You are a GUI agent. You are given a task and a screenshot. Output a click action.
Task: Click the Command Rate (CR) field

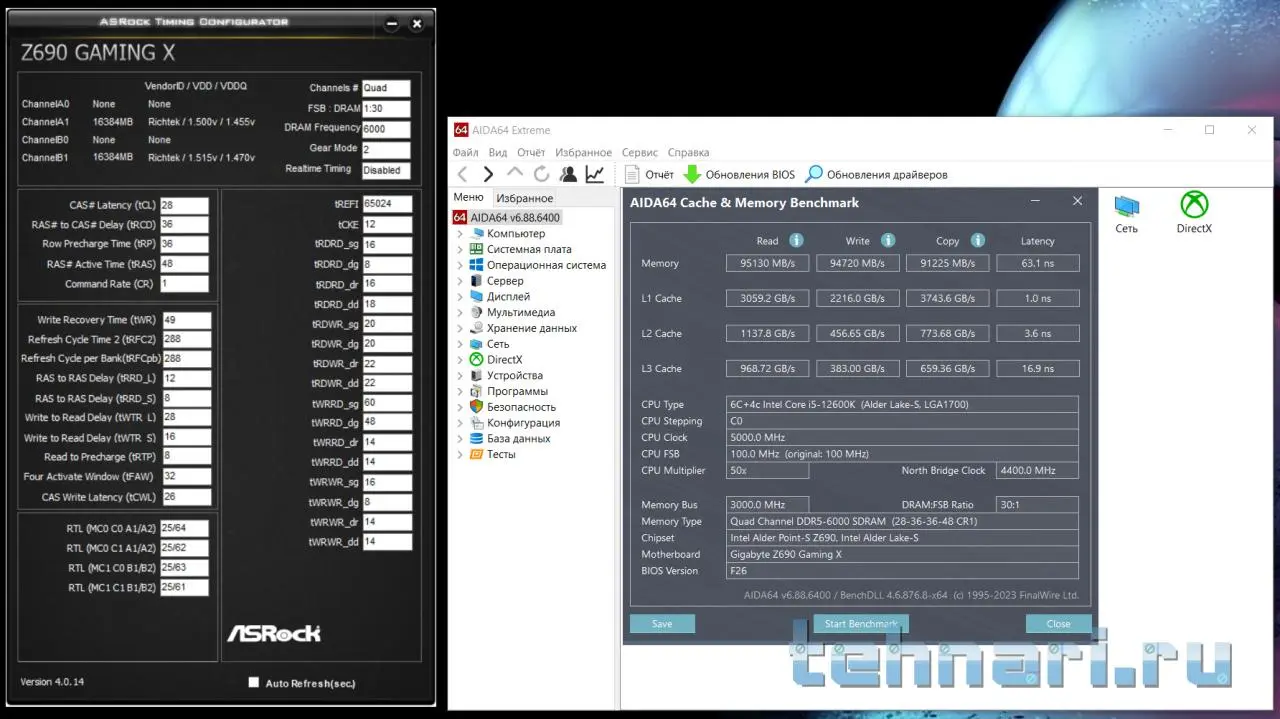[x=184, y=284]
